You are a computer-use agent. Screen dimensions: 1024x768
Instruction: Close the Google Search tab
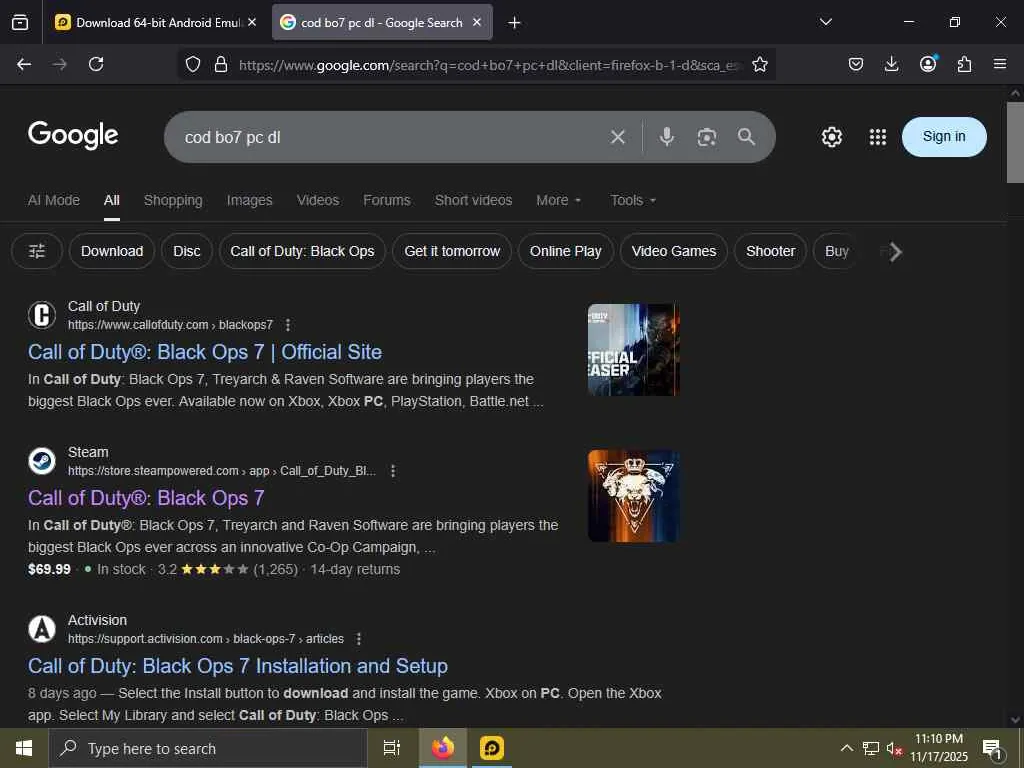pyautogui.click(x=477, y=22)
